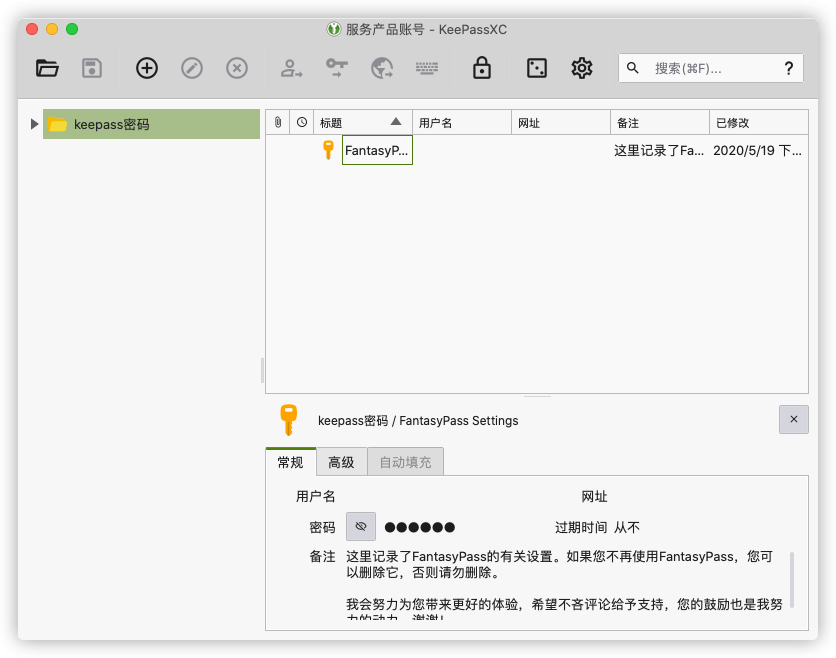The height and width of the screenshot is (658, 836).
Task: Open URL via the globe icon
Action: point(382,68)
